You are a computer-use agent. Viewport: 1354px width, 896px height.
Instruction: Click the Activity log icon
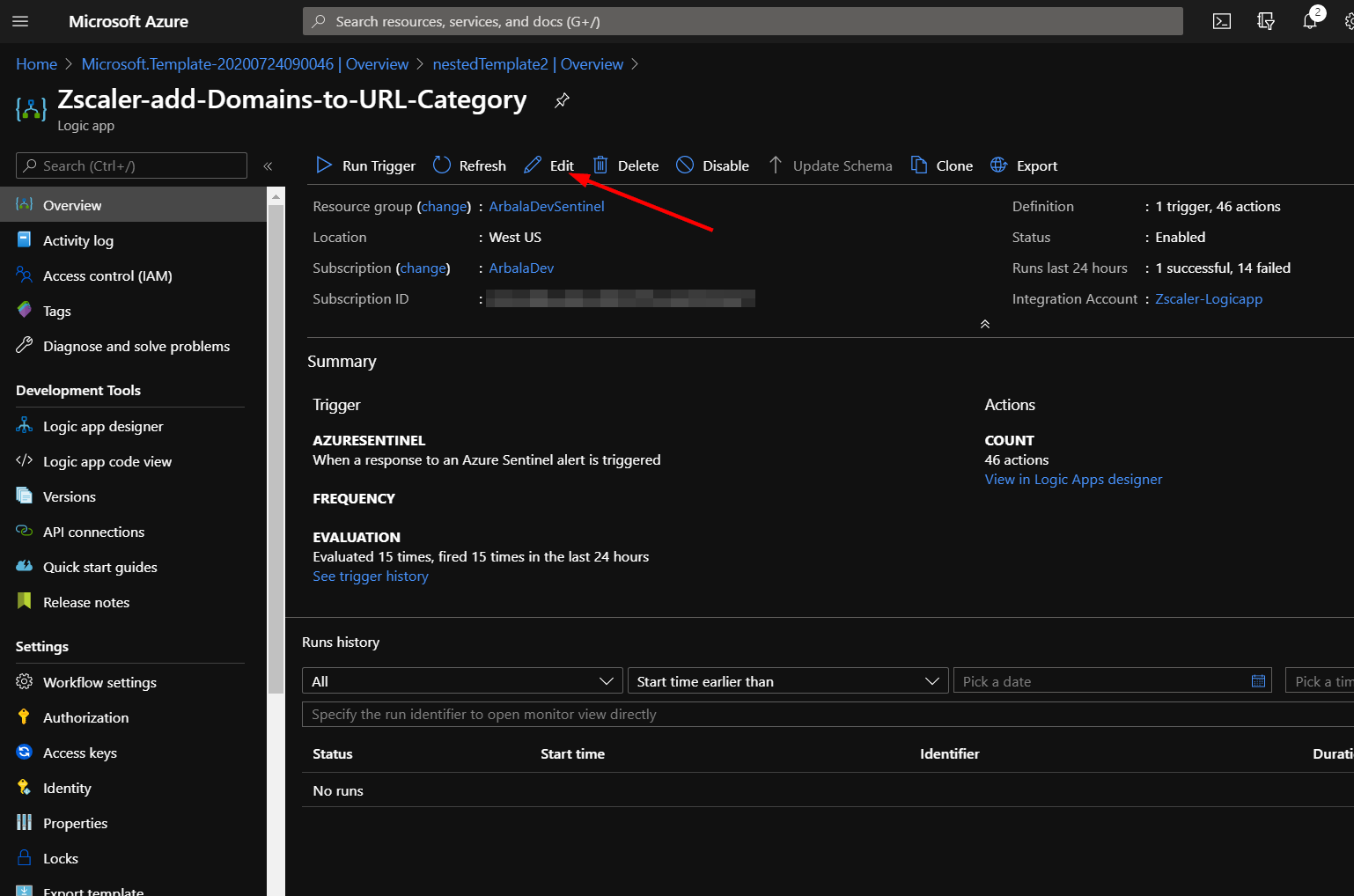(24, 239)
